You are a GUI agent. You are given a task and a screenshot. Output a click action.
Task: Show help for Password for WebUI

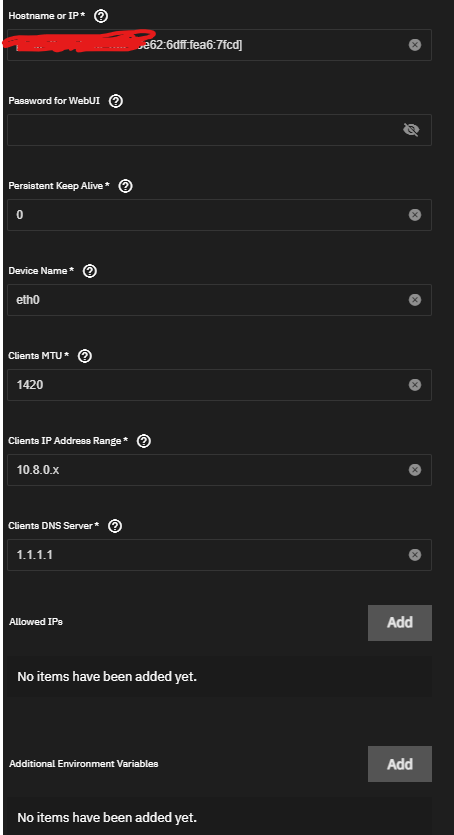pos(115,101)
